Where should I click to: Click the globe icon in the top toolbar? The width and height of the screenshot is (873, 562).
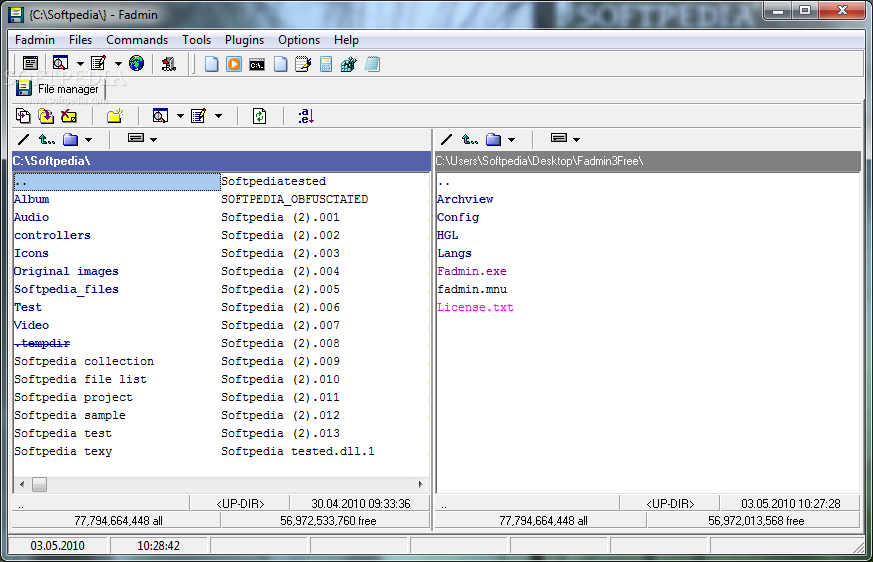click(136, 64)
